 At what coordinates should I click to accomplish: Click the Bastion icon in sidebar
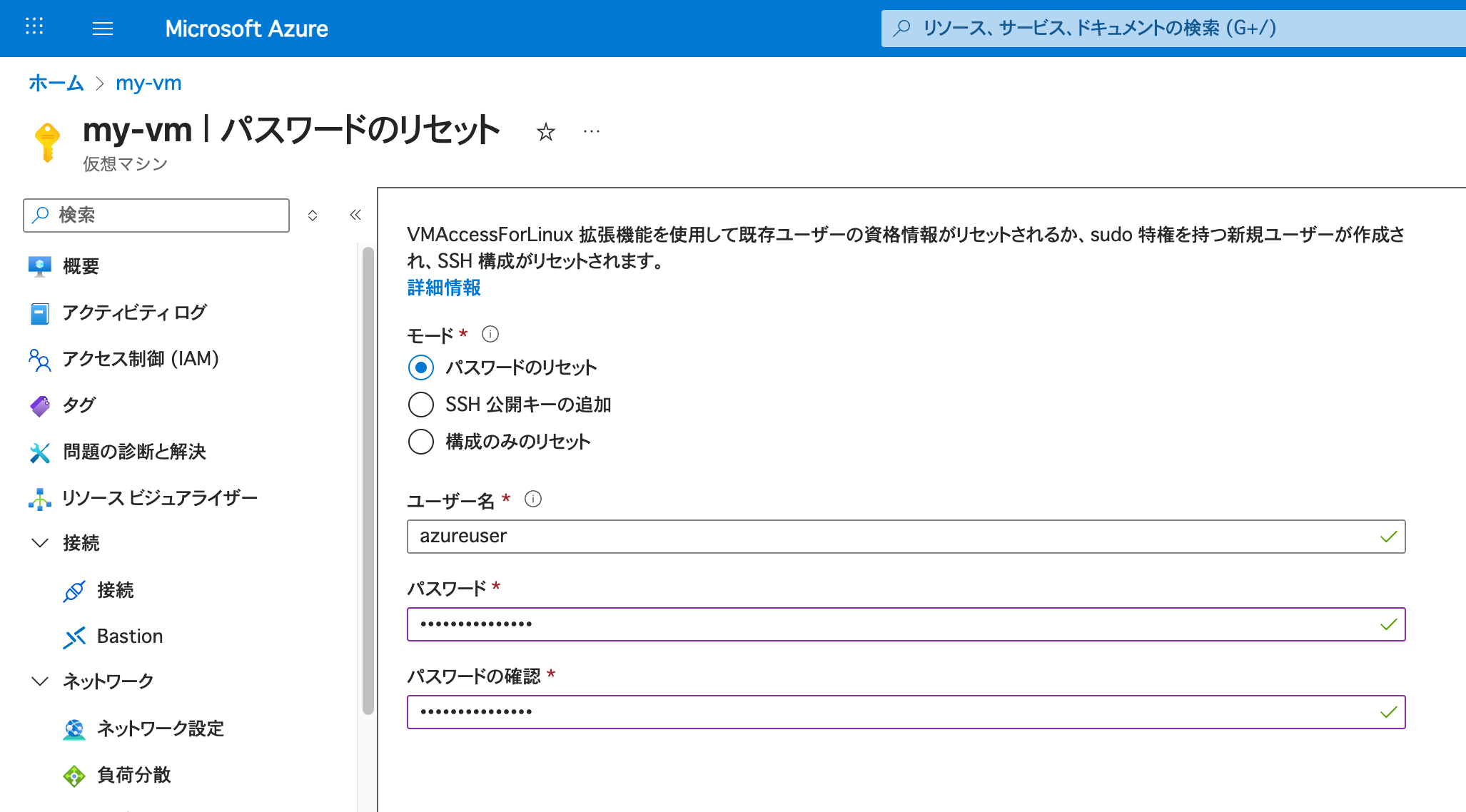(74, 636)
